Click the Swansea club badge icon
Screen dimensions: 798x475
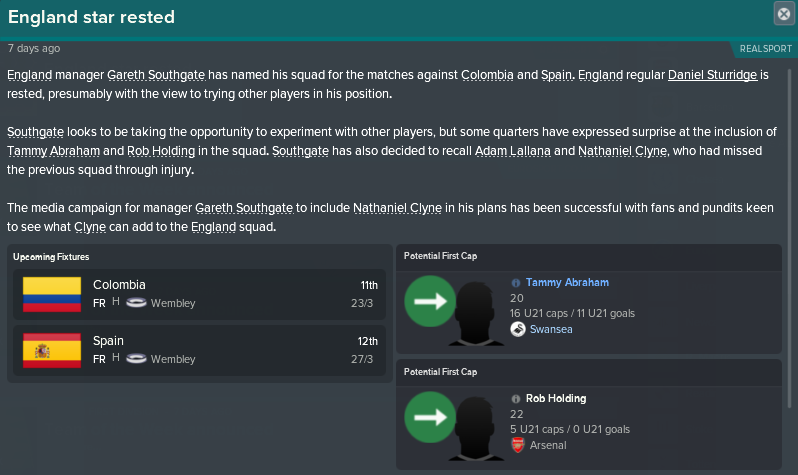[x=518, y=329]
